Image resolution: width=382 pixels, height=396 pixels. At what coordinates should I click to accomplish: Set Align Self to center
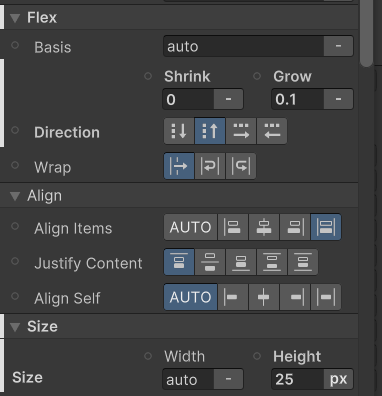[x=264, y=297]
